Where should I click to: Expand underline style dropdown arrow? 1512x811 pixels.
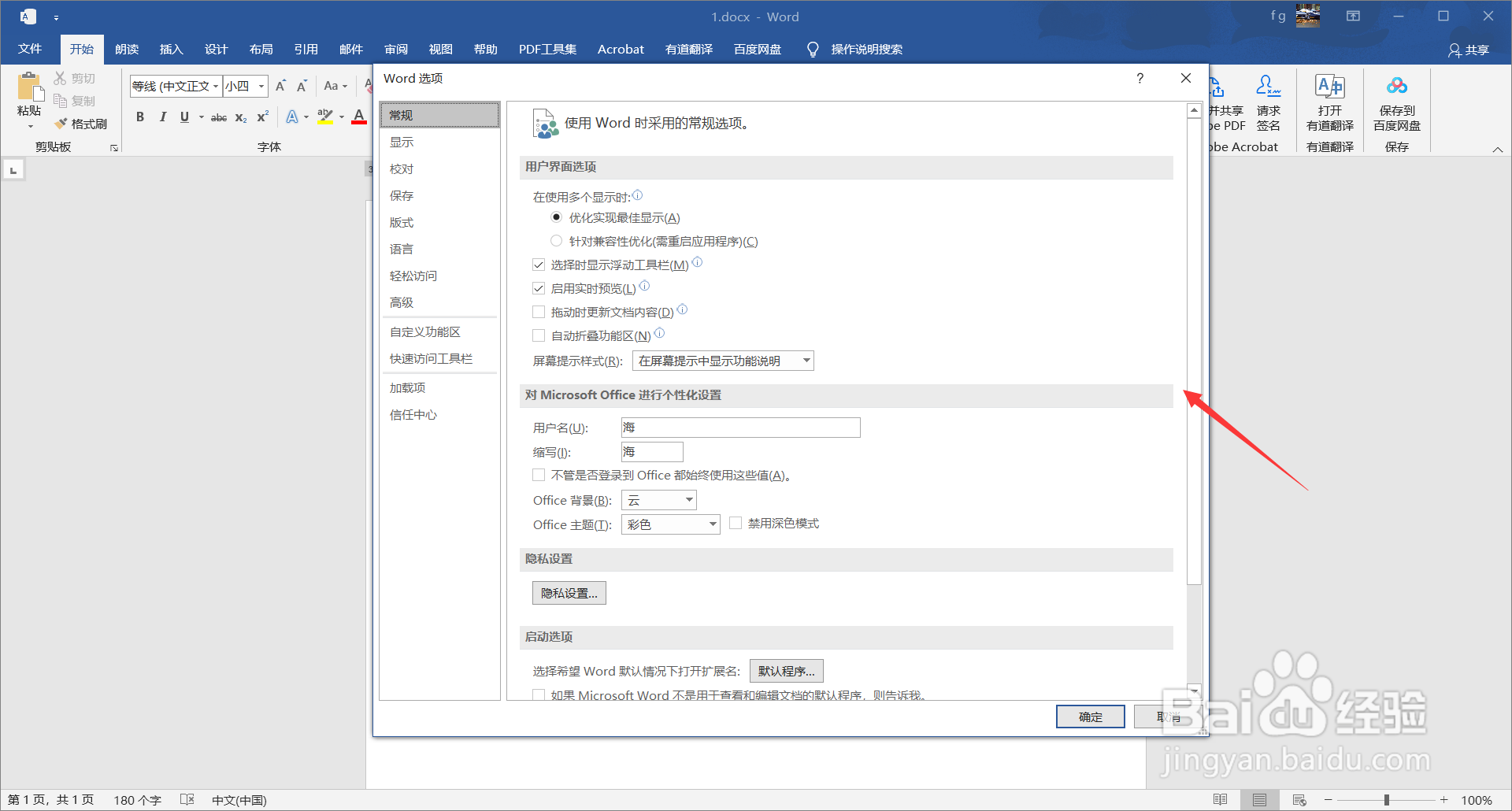(x=201, y=117)
